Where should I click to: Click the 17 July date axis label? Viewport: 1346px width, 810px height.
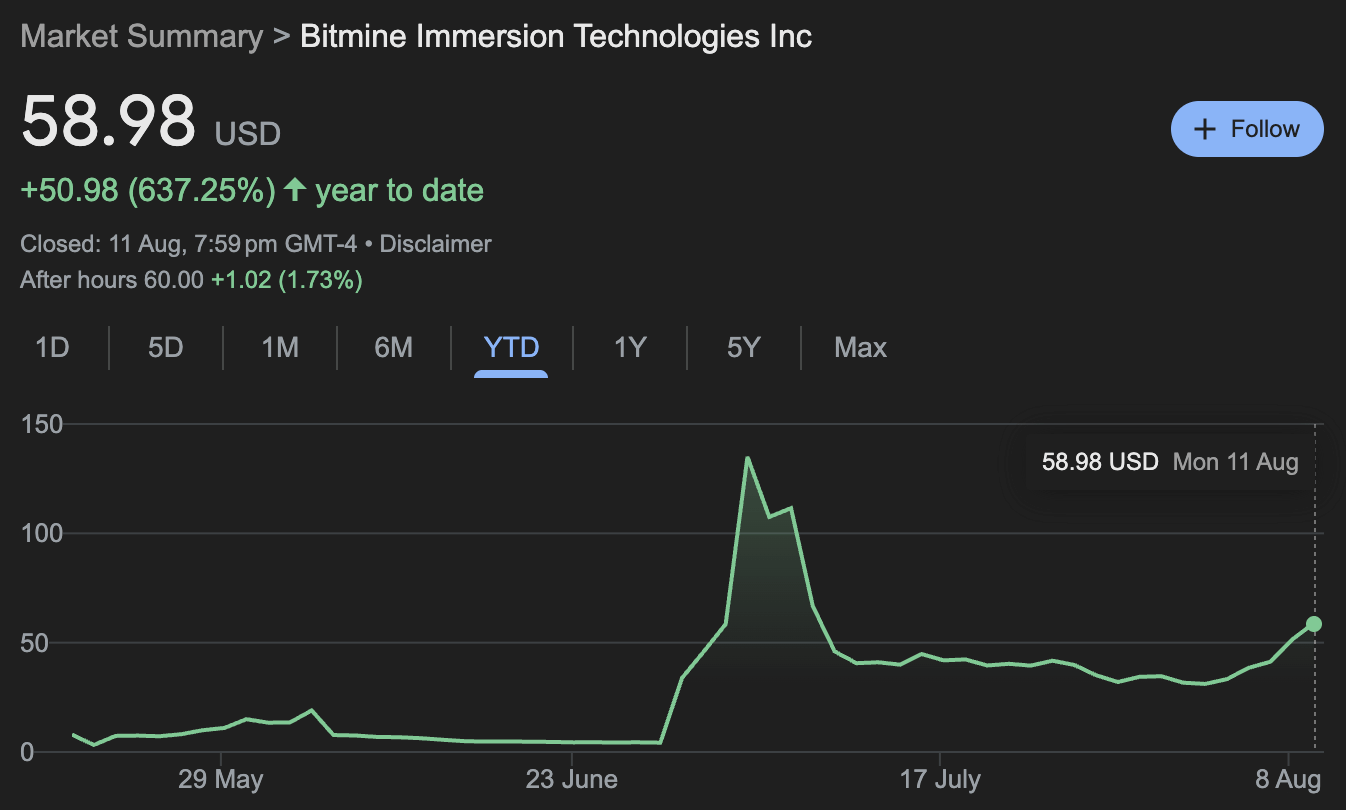(x=940, y=779)
